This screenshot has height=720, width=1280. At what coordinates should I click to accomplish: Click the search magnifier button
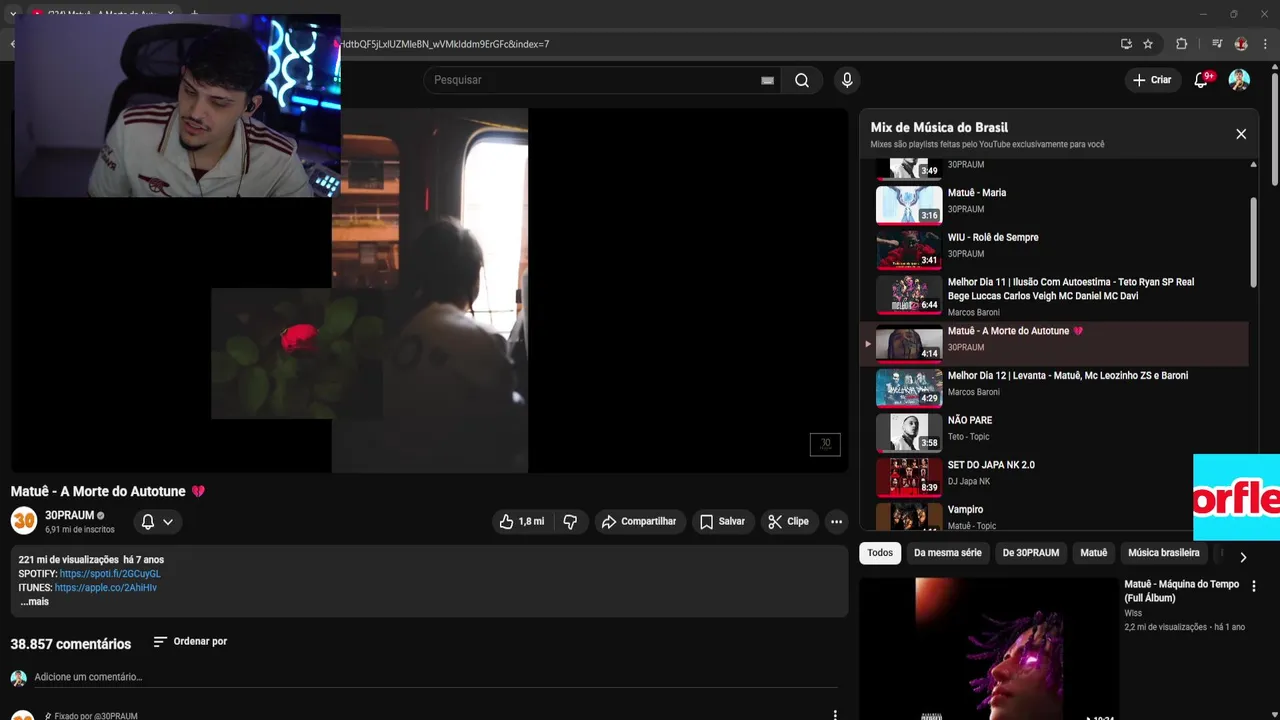tap(802, 80)
